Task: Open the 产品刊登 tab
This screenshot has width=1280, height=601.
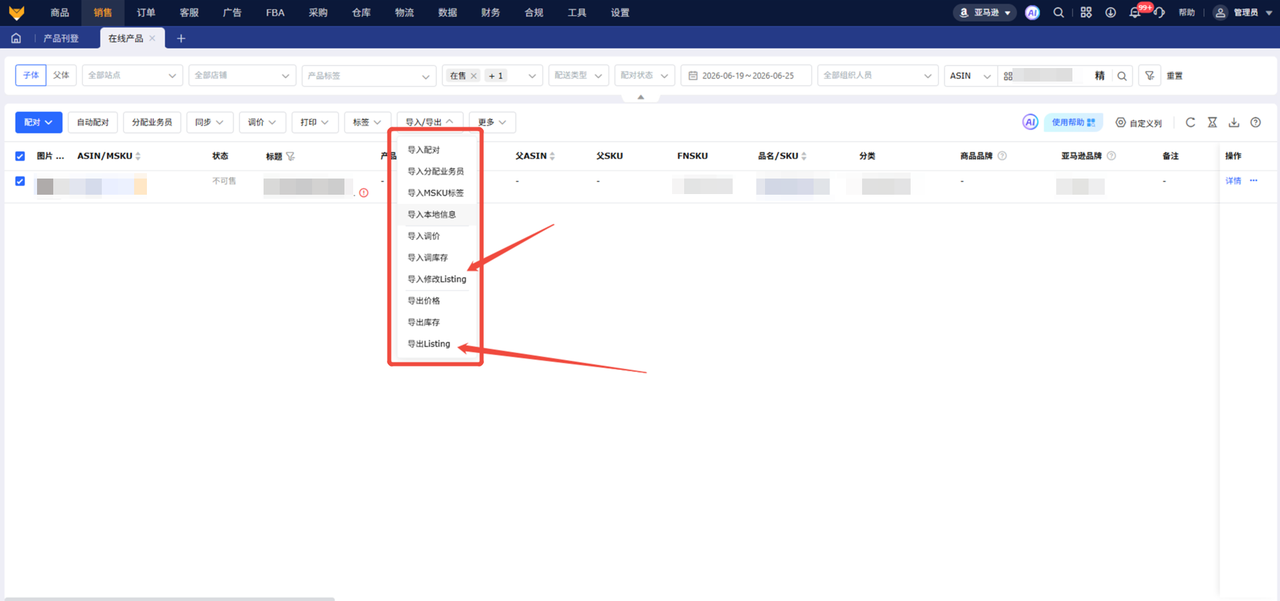Action: coord(61,38)
